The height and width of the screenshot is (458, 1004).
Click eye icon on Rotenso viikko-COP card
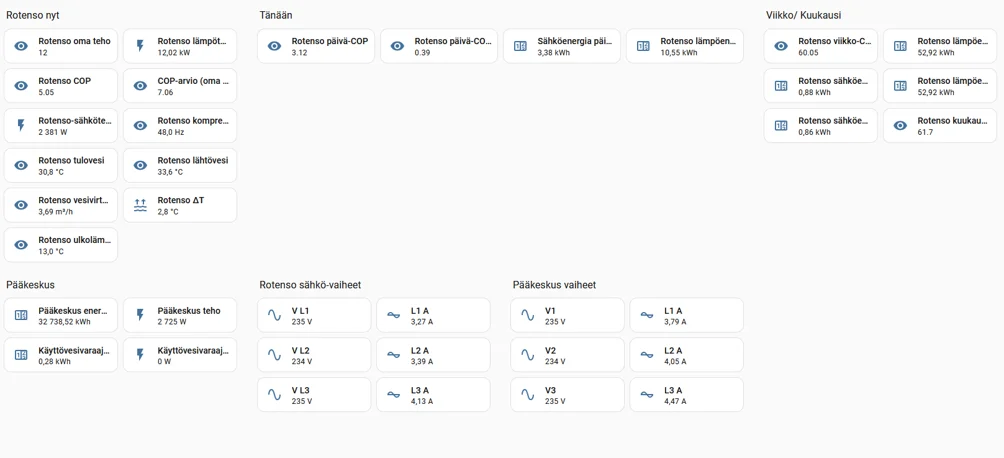point(781,46)
